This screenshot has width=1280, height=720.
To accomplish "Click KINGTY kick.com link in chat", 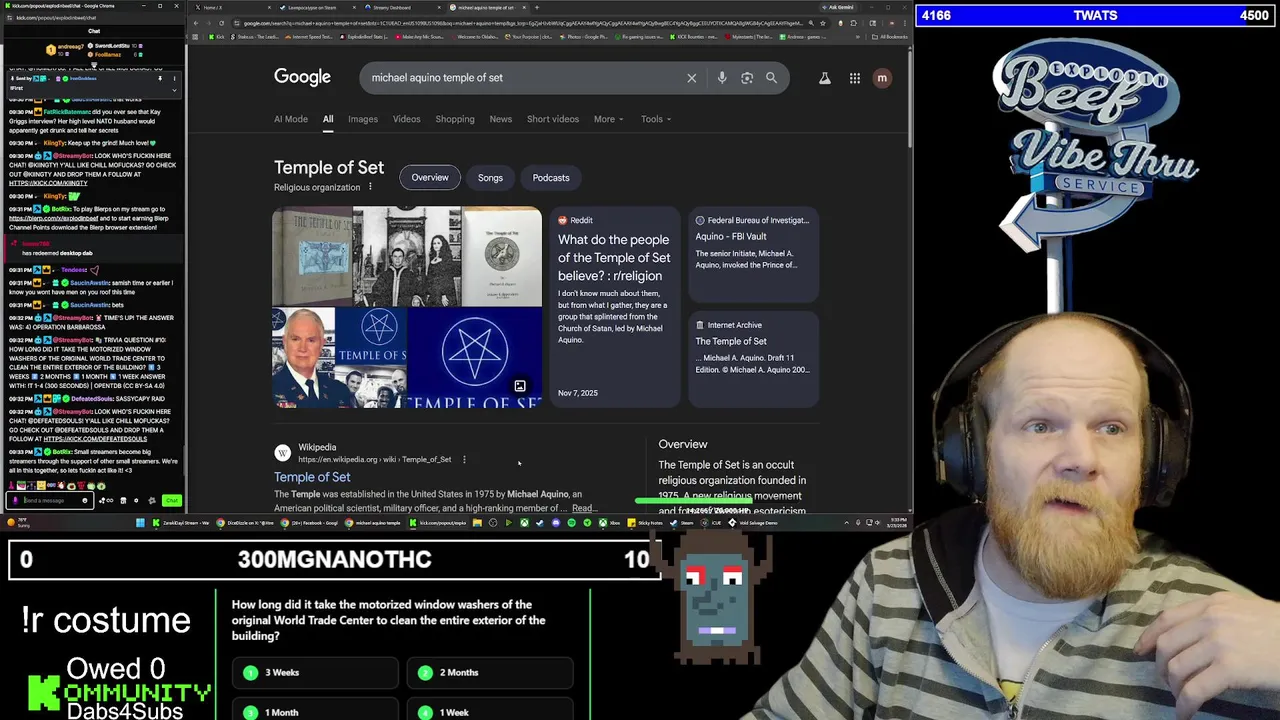I will click(48, 184).
